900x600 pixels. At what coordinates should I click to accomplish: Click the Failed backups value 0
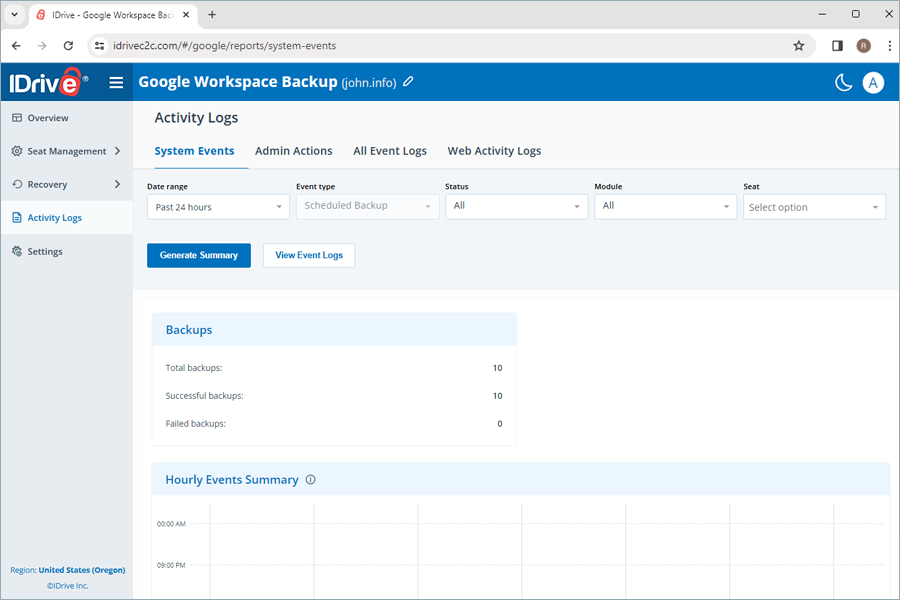500,424
